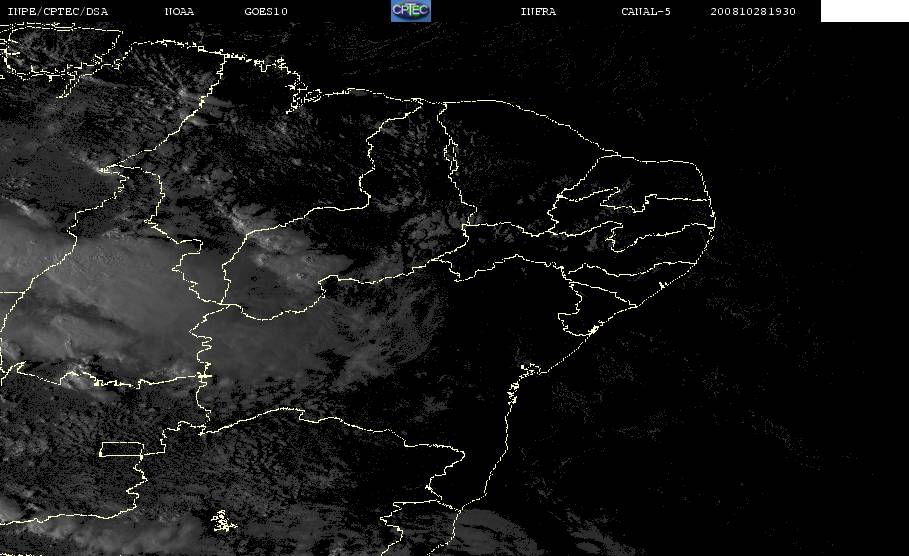Click the CPTEC logo in the header
The image size is (909, 556).
[x=410, y=10]
